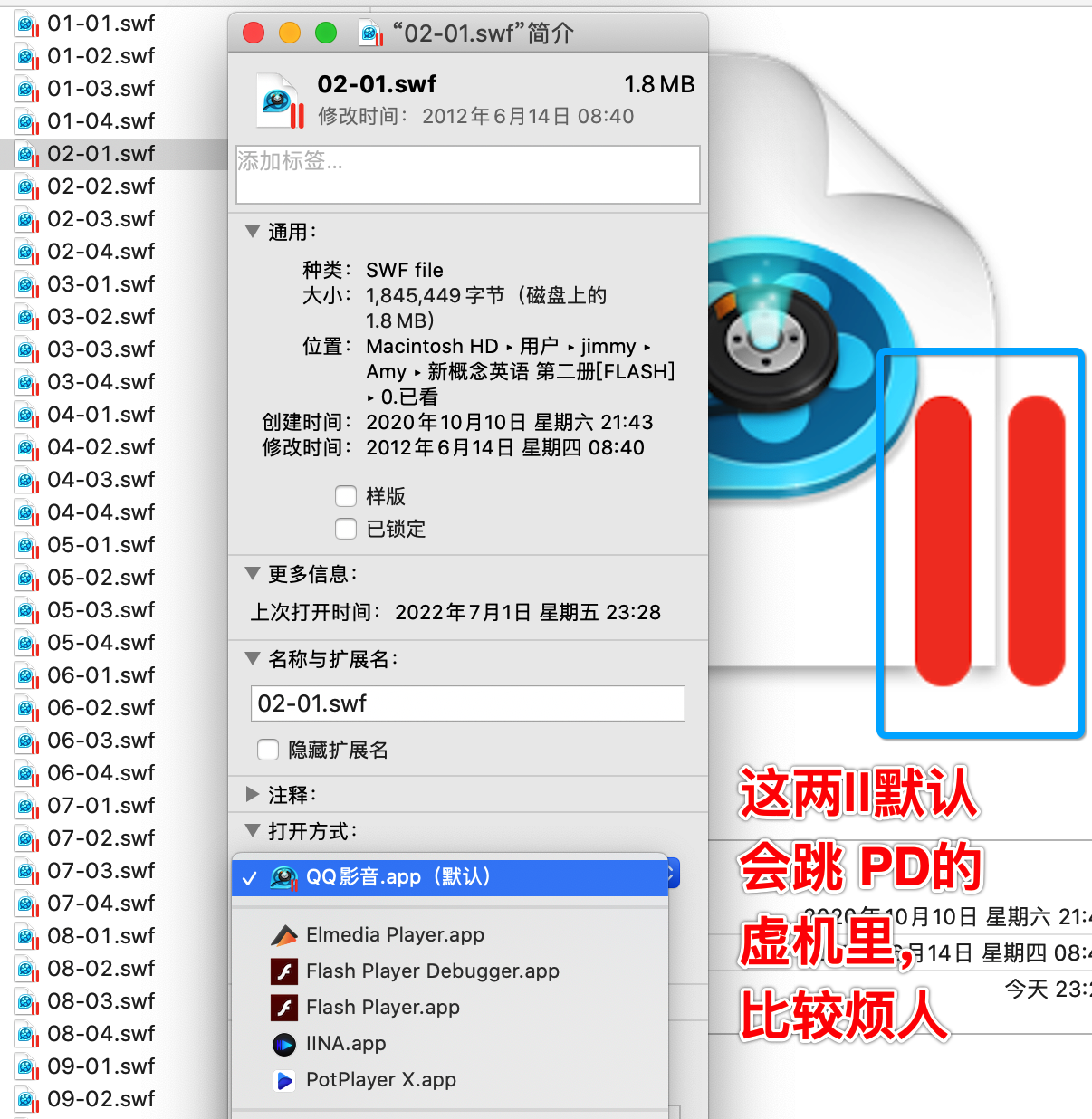Click the 04-04.swf file icon
1092x1119 pixels.
tap(28, 513)
